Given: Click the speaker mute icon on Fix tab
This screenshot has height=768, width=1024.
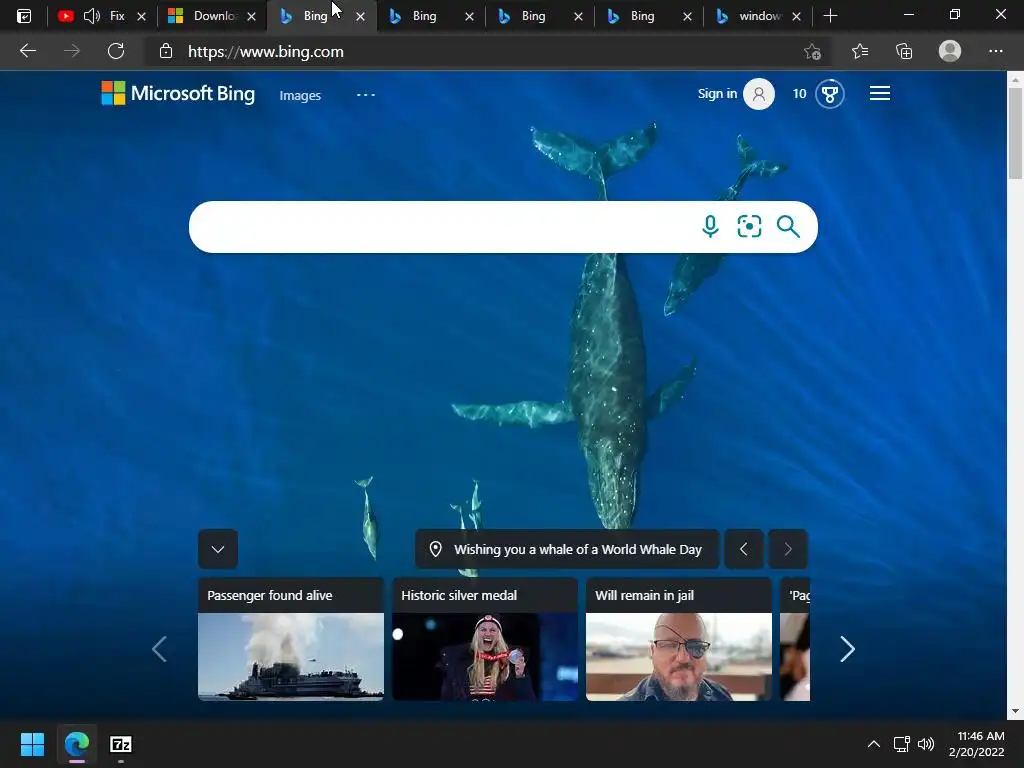Looking at the screenshot, I should coord(91,16).
